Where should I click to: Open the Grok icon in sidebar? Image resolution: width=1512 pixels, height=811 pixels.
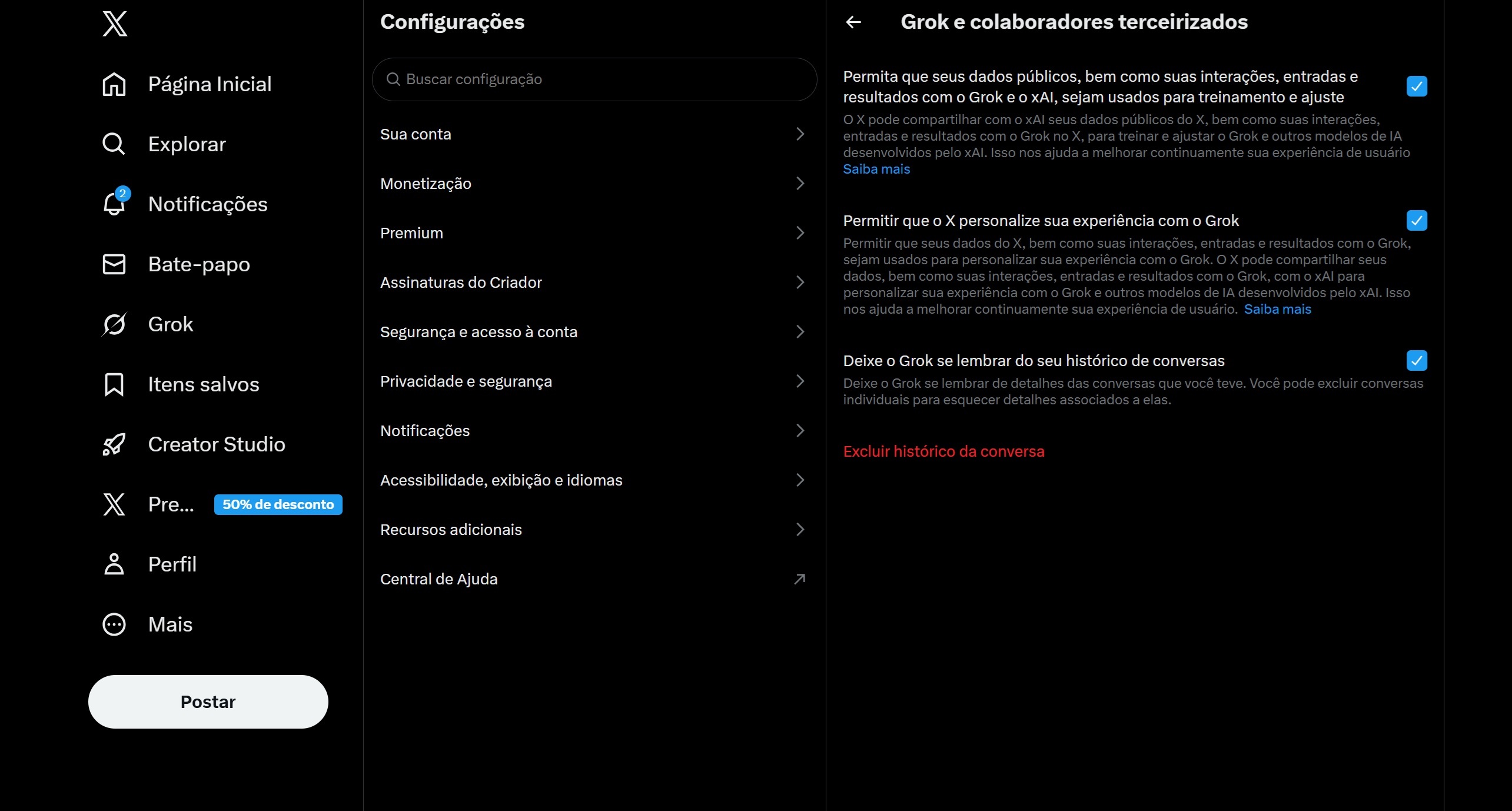(x=114, y=324)
